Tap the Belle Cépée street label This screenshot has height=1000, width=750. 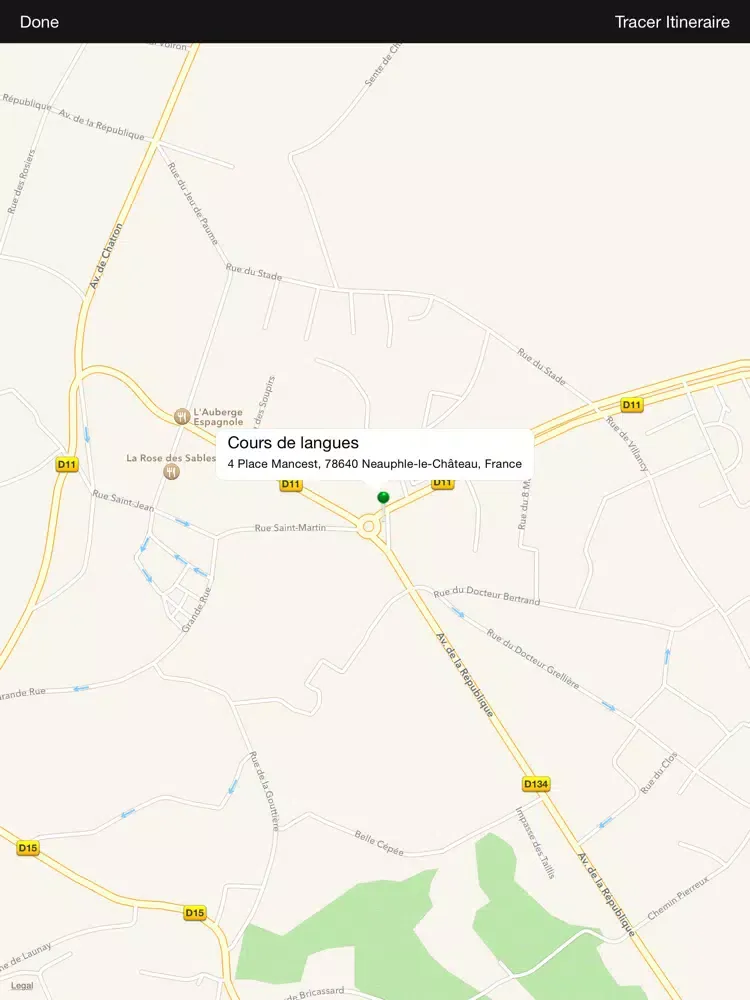[379, 842]
